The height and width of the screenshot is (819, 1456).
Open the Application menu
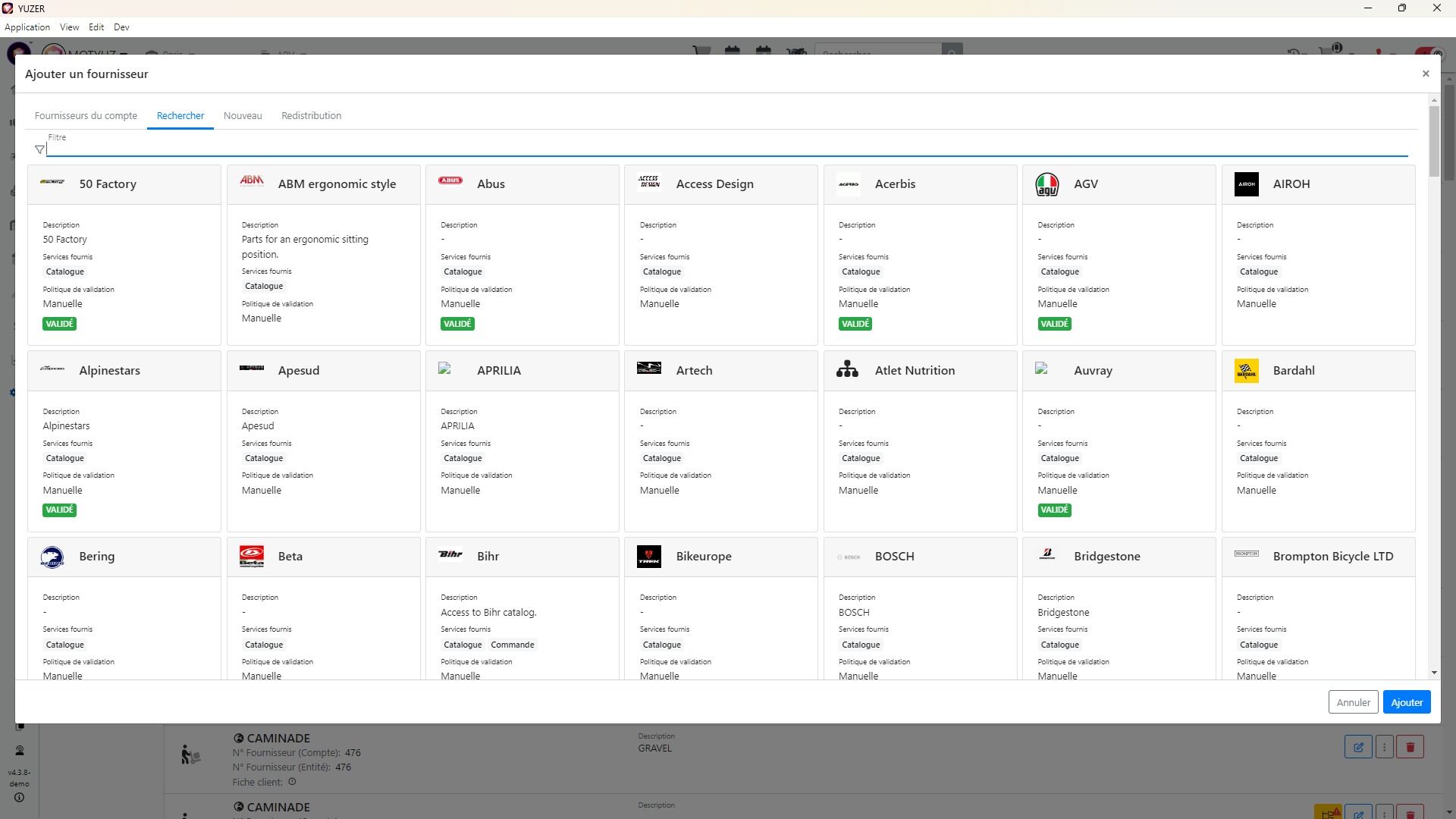coord(27,27)
